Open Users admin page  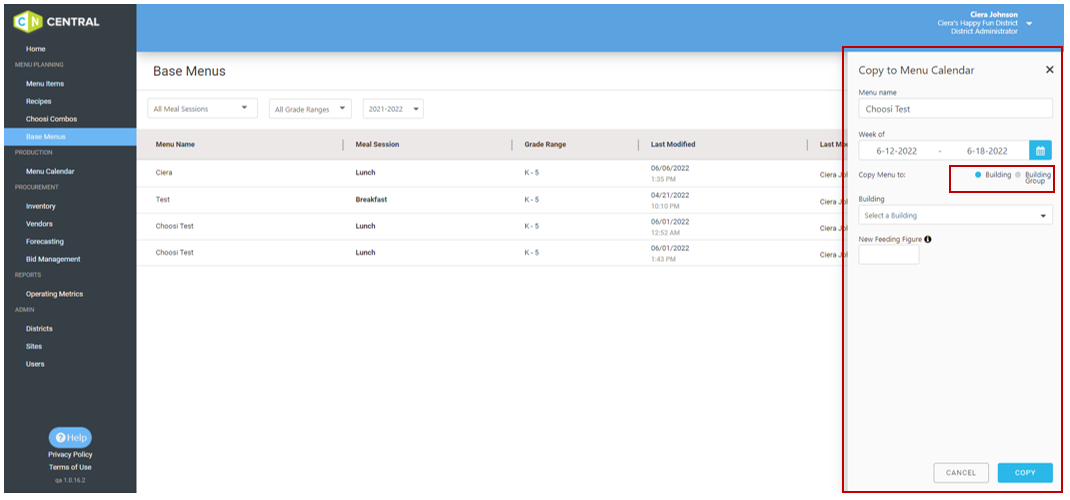pos(35,364)
